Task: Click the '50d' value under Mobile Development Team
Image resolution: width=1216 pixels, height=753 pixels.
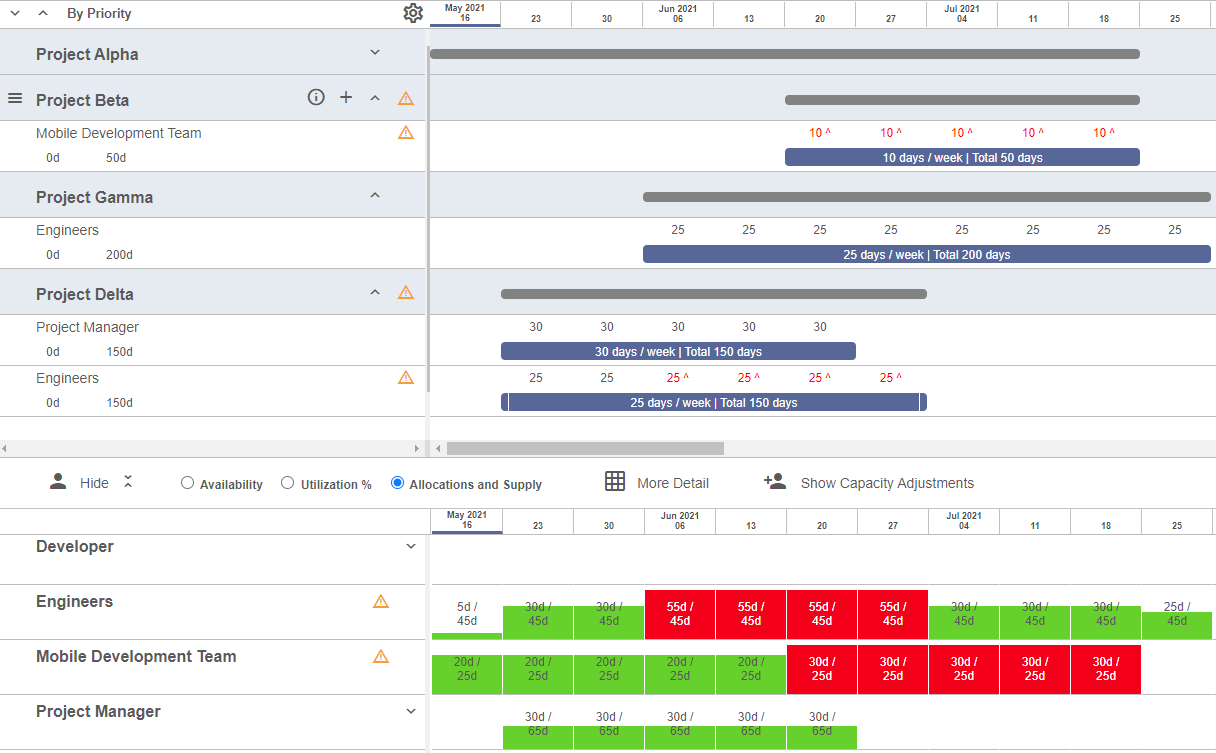Action: [116, 158]
